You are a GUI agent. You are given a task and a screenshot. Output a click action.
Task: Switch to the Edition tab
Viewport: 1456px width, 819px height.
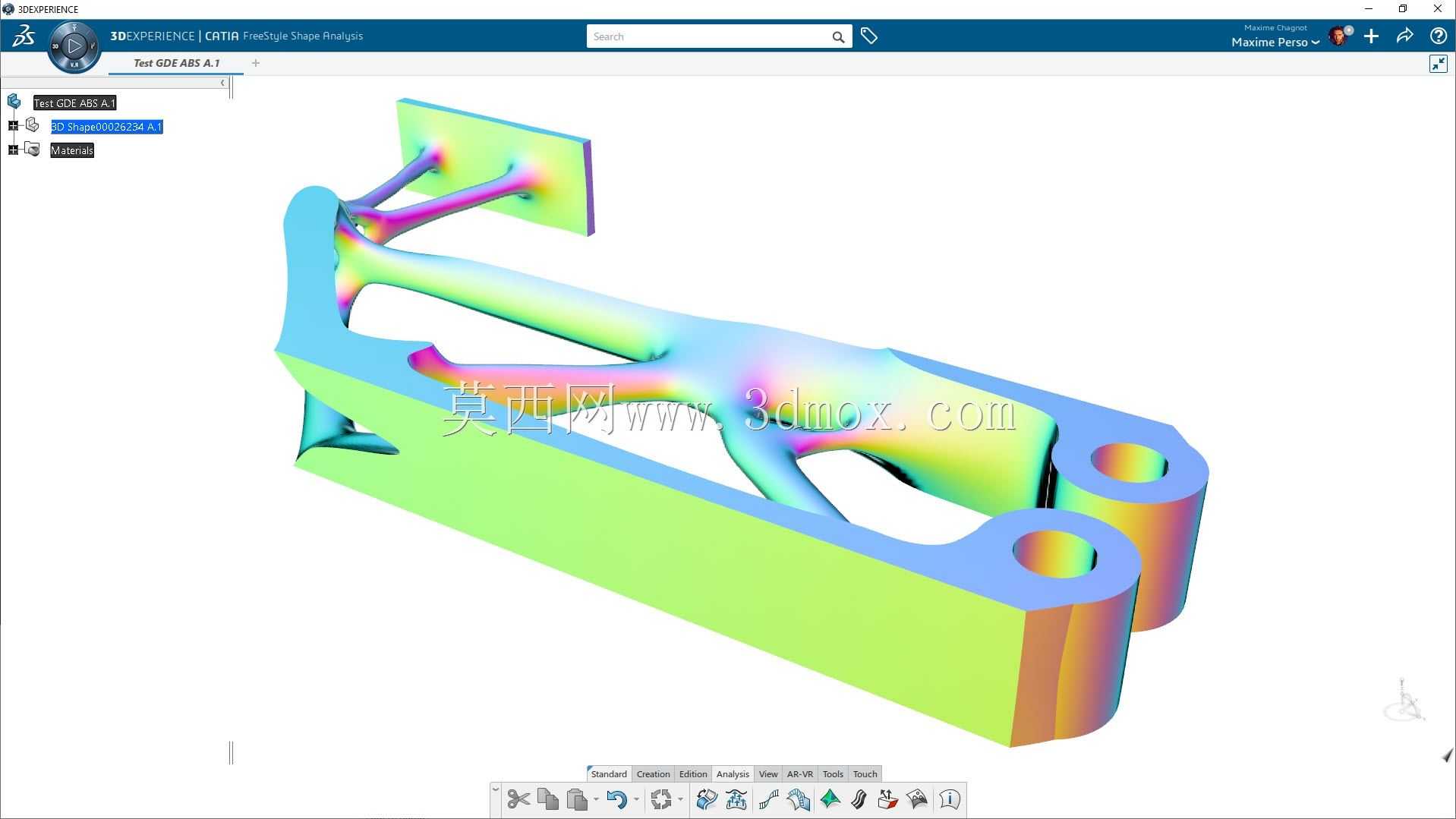693,774
